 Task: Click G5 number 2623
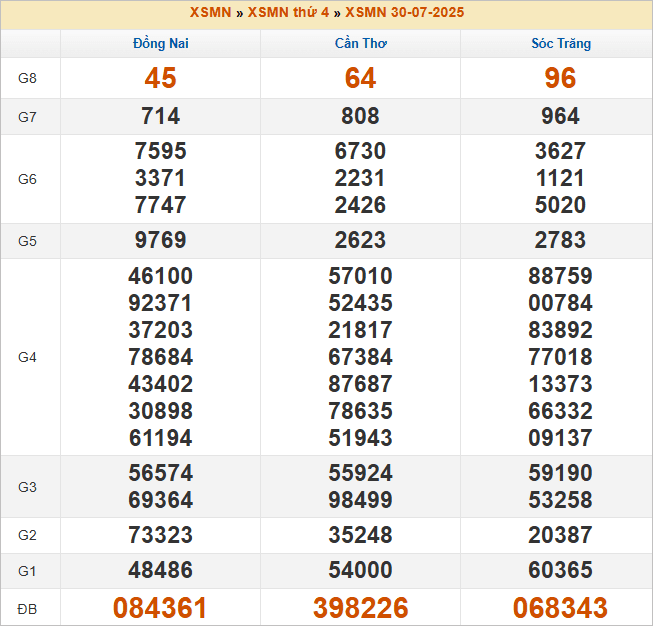(x=361, y=240)
